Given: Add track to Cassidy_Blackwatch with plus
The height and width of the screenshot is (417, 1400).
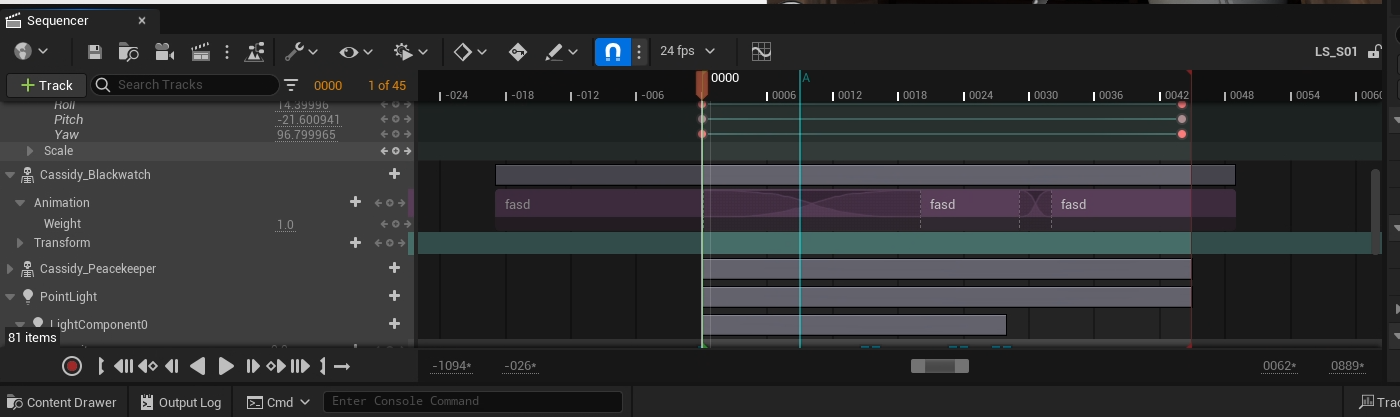Looking at the screenshot, I should [394, 175].
